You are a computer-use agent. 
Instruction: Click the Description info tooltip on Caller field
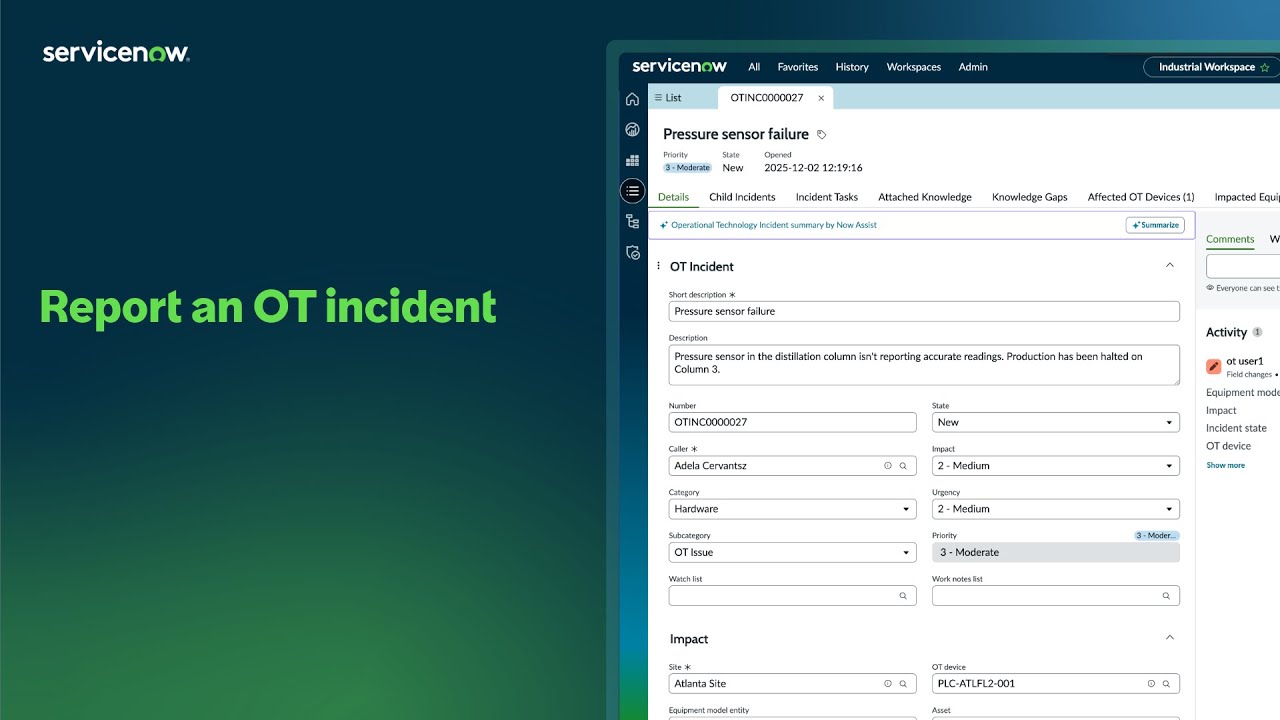pyautogui.click(x=889, y=465)
